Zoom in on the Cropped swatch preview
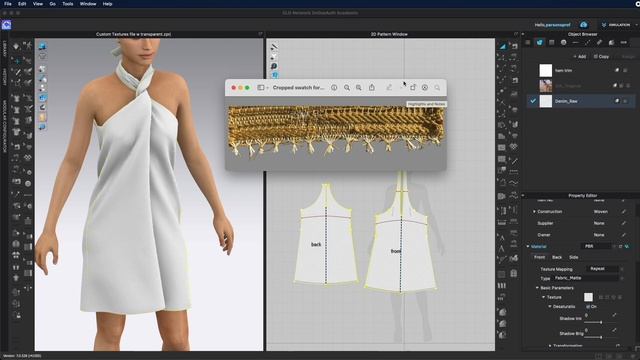 358,88
